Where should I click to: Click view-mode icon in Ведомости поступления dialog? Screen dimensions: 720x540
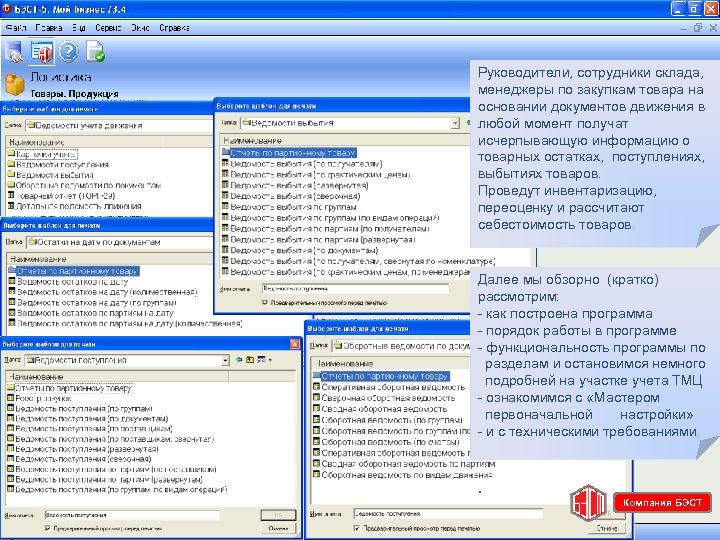point(261,360)
